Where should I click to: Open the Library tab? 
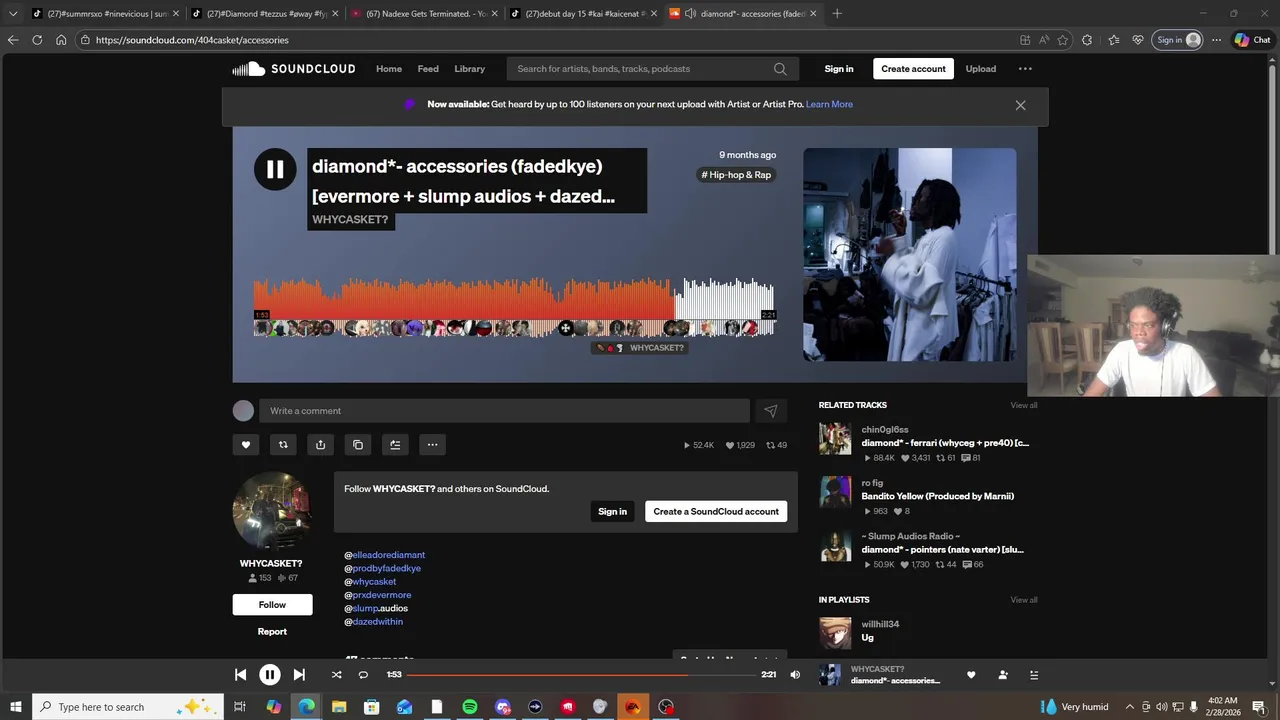point(469,69)
